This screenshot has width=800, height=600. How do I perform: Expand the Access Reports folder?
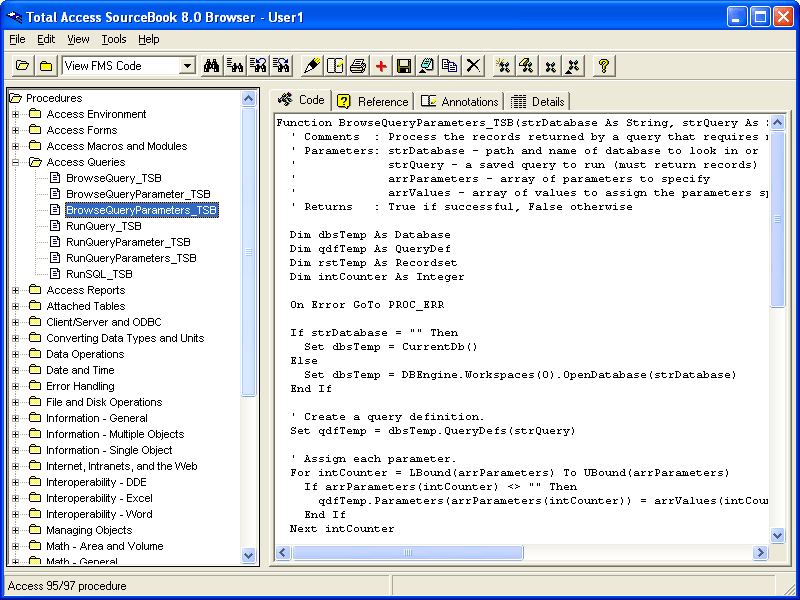tap(15, 290)
